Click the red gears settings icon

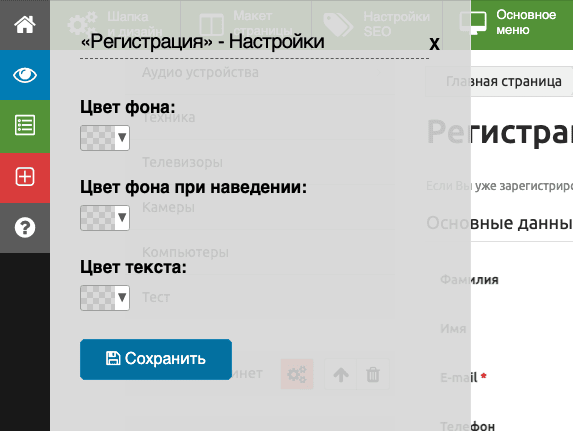pos(297,374)
